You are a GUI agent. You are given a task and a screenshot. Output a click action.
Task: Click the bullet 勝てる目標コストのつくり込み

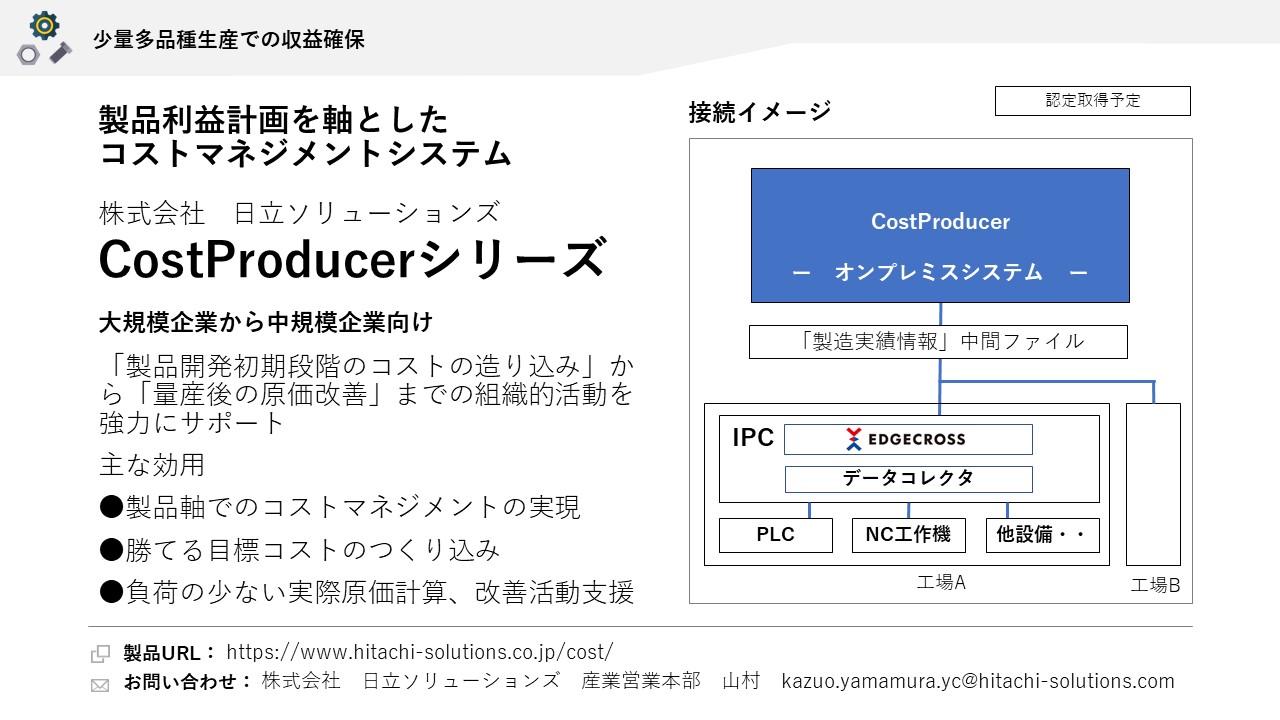(299, 549)
